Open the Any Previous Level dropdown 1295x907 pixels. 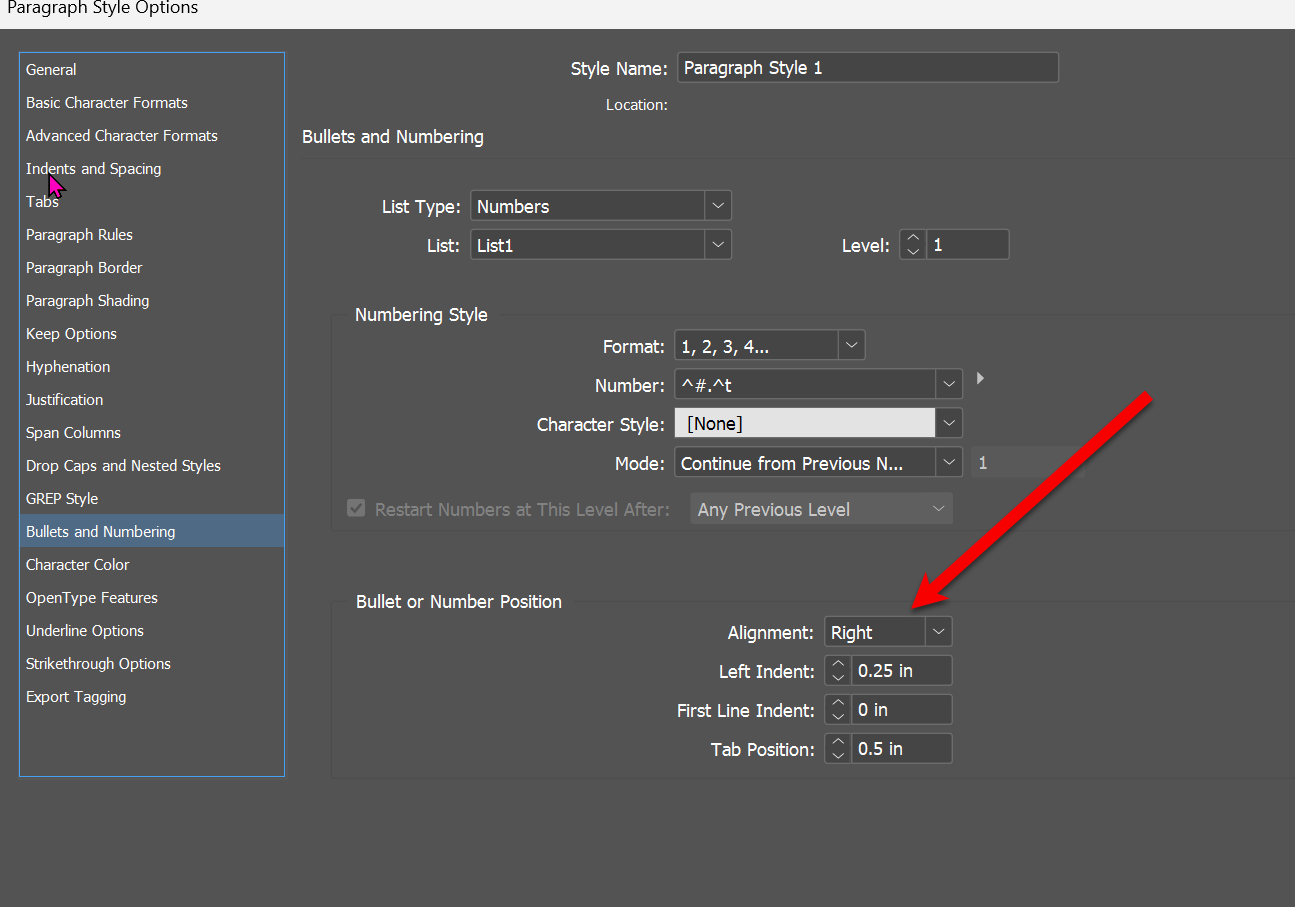click(821, 509)
